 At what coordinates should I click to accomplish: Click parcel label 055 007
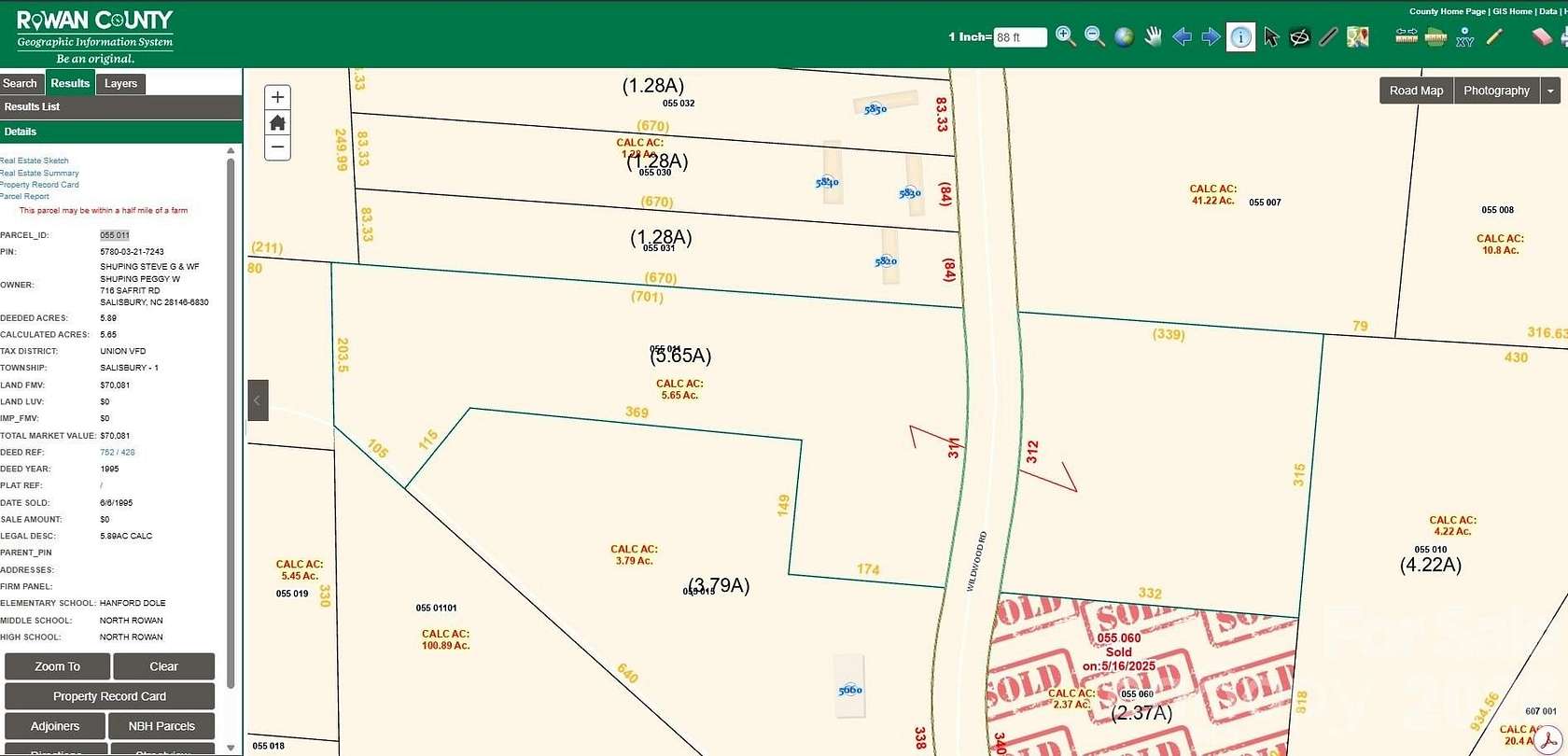pyautogui.click(x=1265, y=203)
